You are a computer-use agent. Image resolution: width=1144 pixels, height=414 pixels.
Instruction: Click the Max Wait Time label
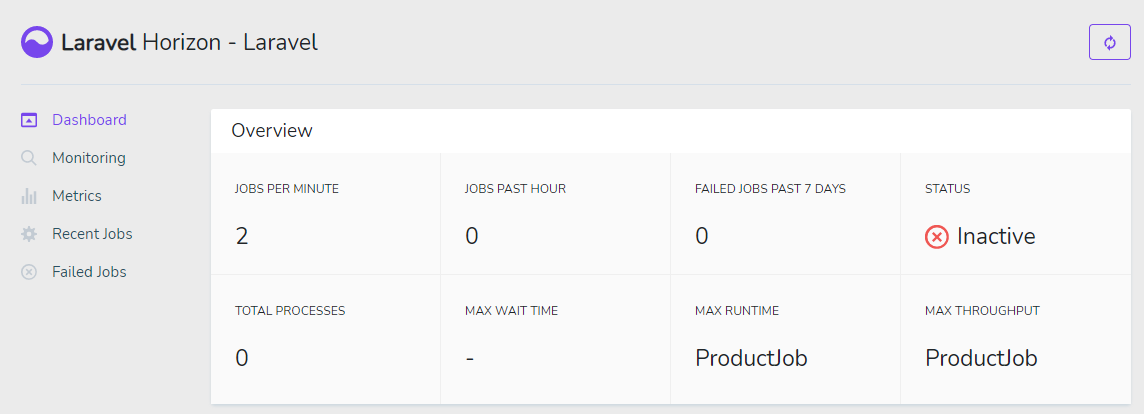(511, 310)
